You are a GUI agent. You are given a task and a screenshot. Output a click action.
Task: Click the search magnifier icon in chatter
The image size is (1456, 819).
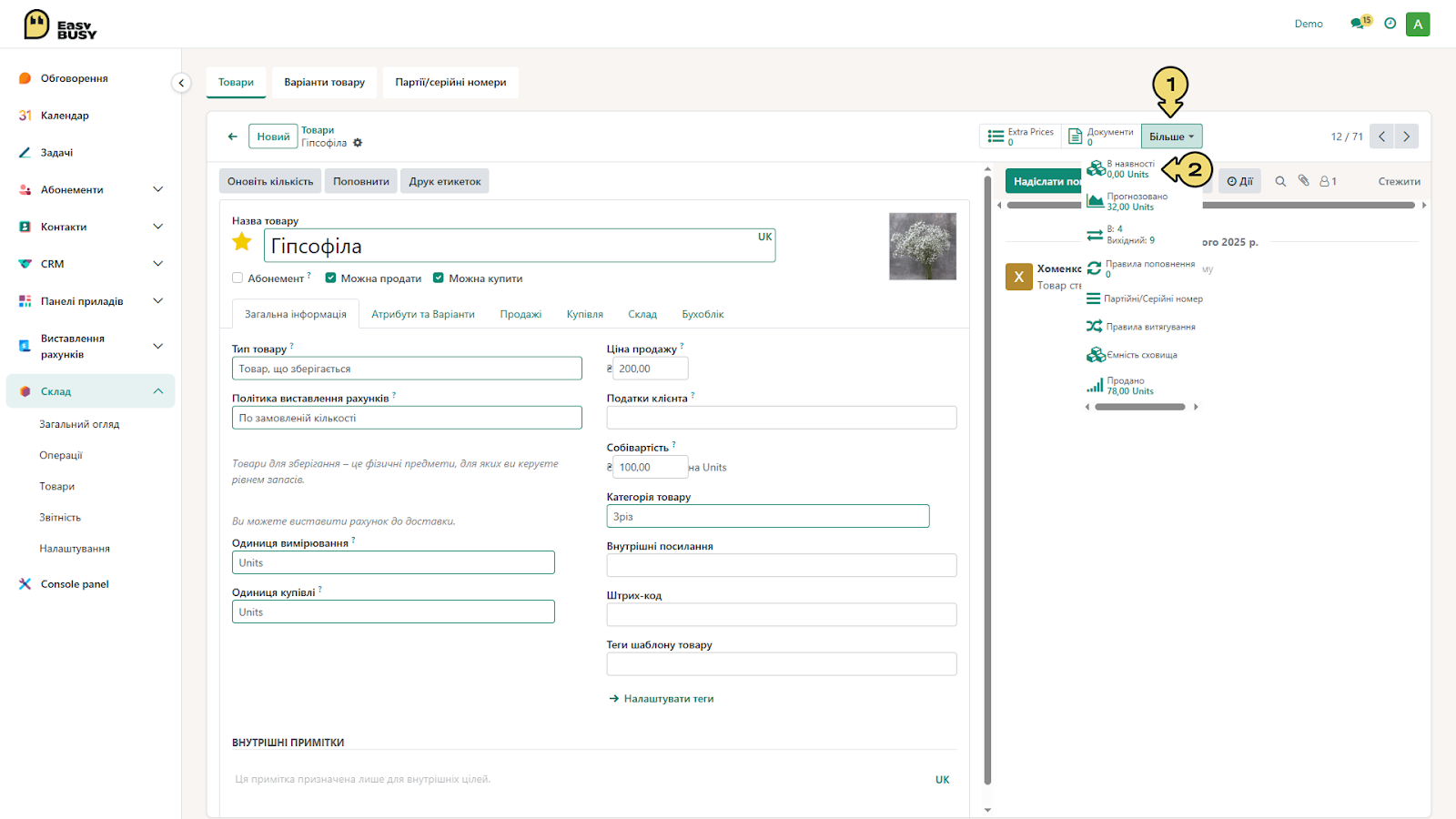point(1280,181)
